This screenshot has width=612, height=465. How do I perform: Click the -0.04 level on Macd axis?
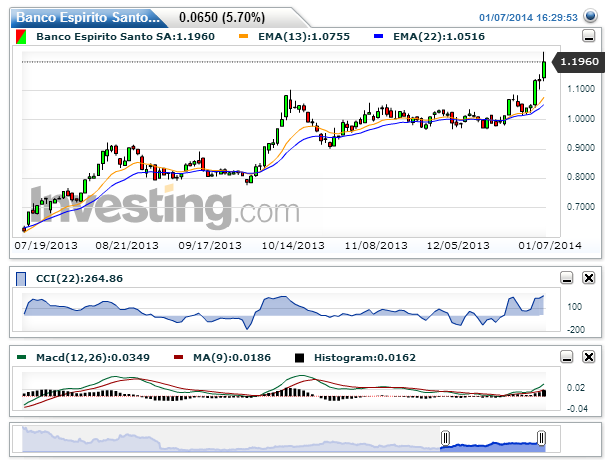pos(577,409)
